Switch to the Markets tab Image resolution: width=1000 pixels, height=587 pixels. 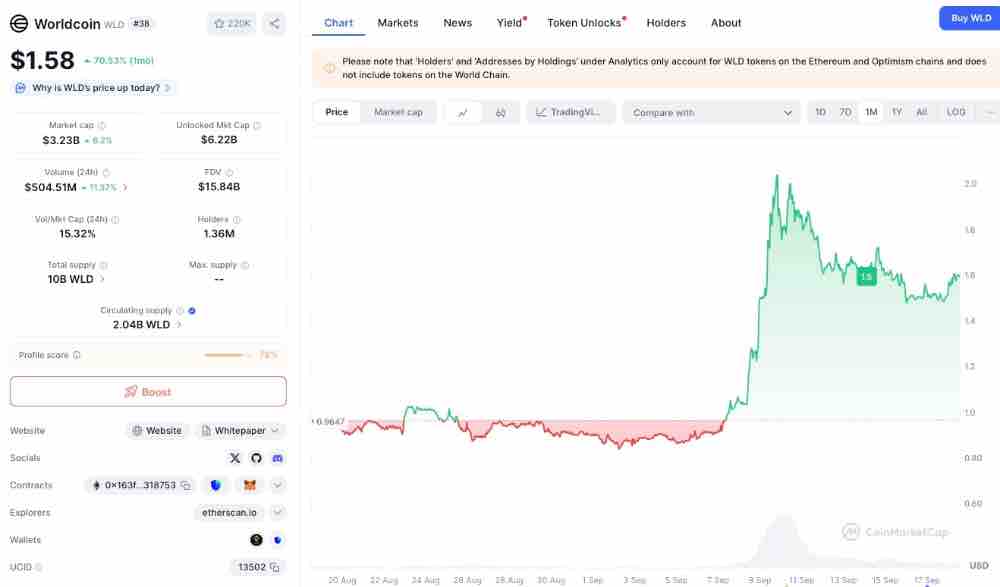(x=398, y=23)
